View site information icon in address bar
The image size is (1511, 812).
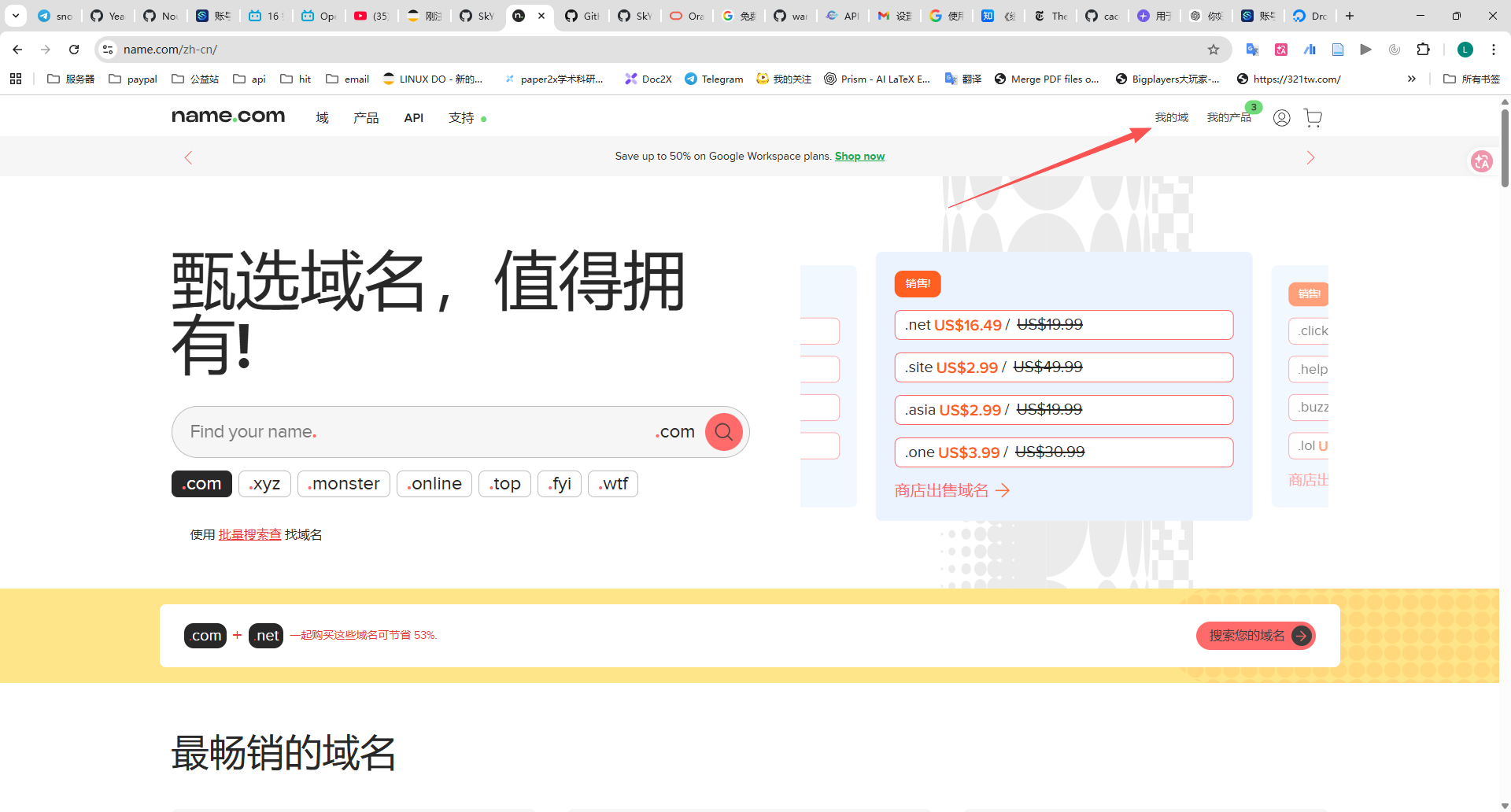[108, 50]
